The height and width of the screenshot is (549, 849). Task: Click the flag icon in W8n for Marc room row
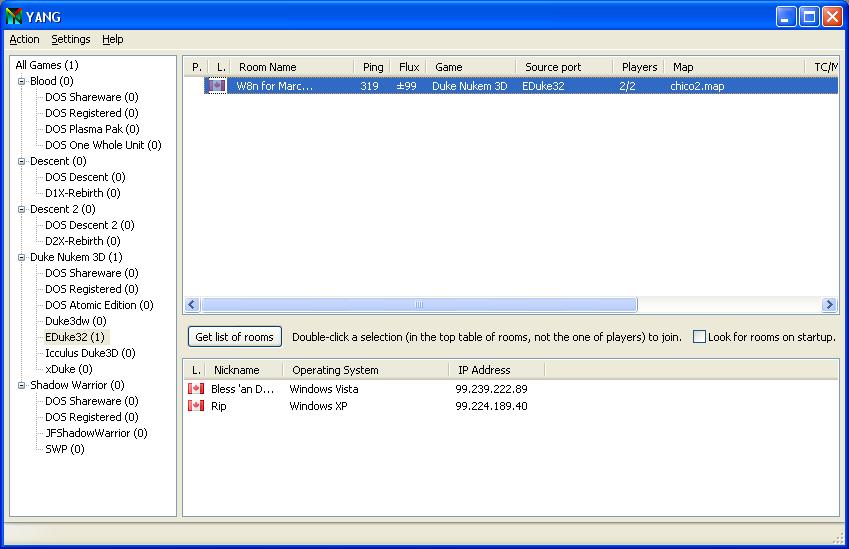click(x=217, y=86)
